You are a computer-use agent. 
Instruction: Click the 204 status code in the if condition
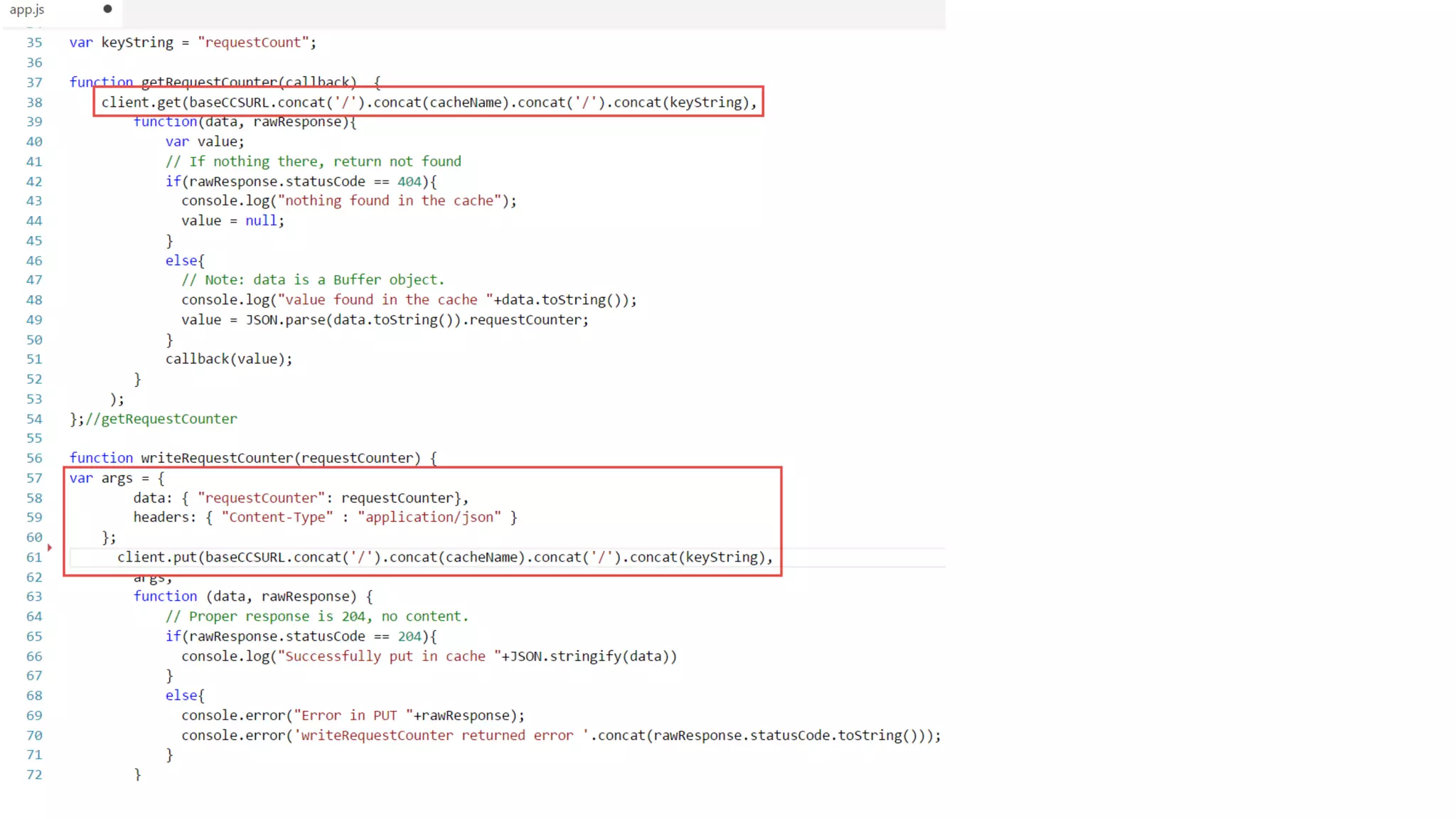pyautogui.click(x=409, y=637)
